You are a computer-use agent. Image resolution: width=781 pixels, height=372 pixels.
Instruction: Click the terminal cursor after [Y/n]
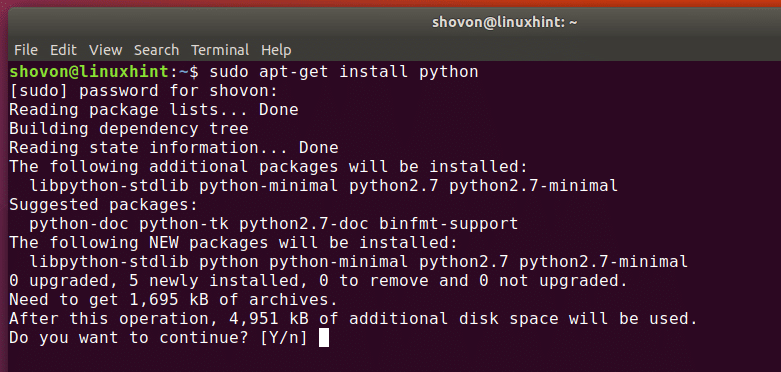(324, 338)
